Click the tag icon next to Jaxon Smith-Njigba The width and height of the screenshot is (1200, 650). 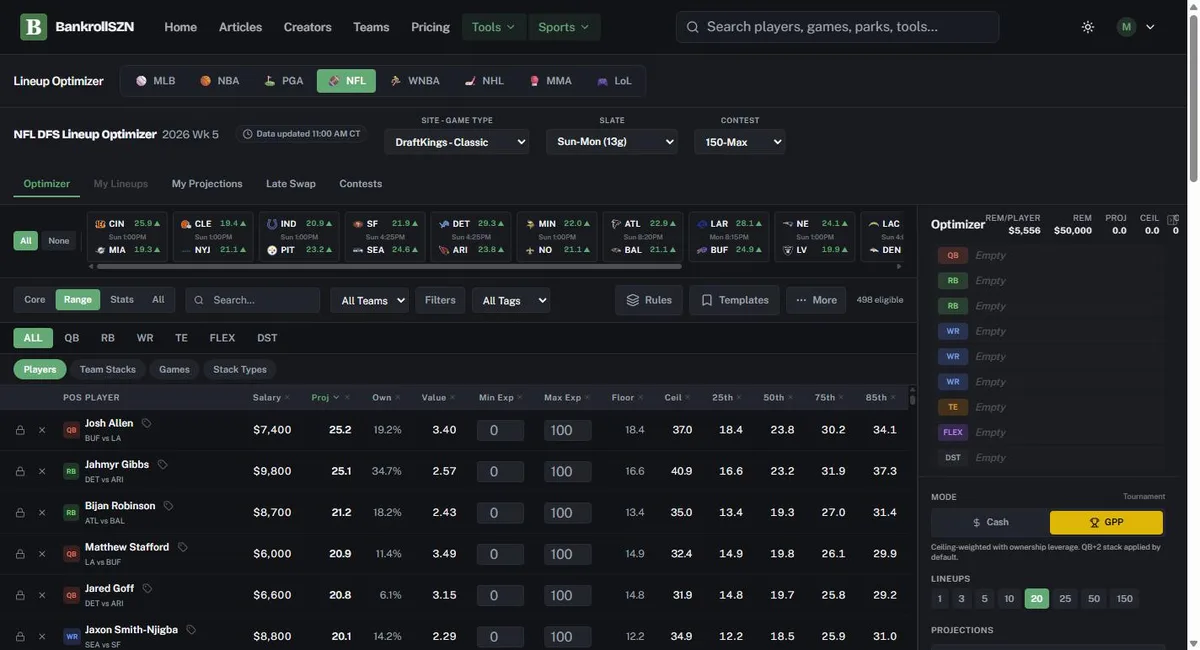tap(191, 630)
